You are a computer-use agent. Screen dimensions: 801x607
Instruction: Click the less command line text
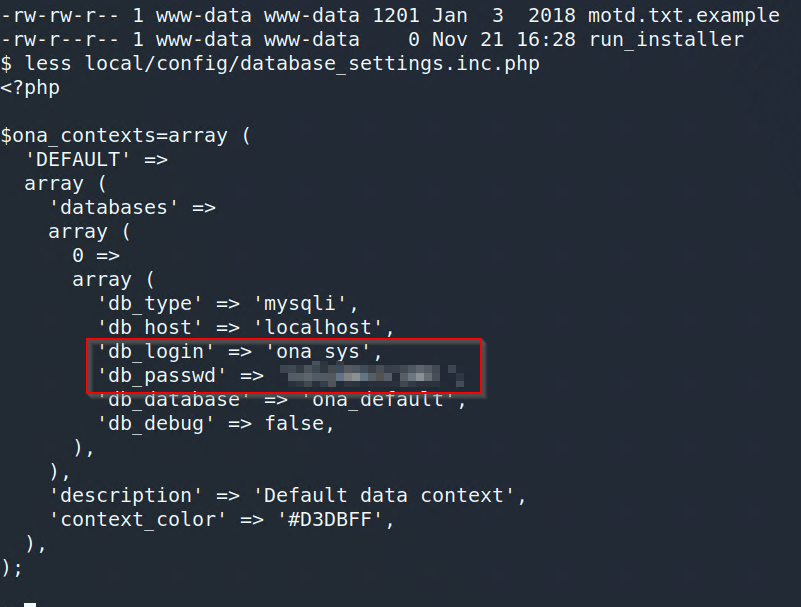[x=282, y=63]
